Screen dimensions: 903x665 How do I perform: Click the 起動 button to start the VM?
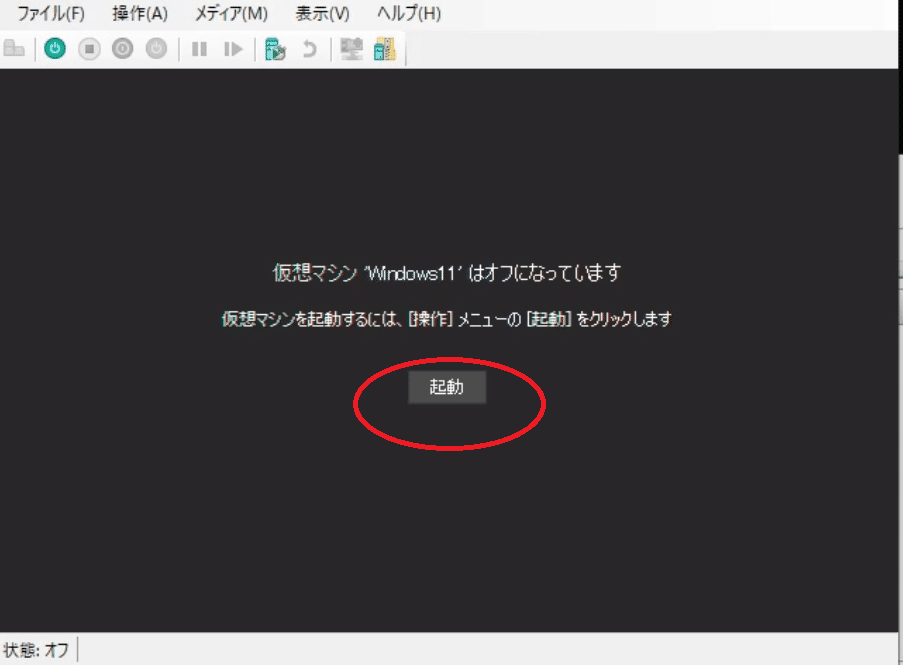point(447,387)
